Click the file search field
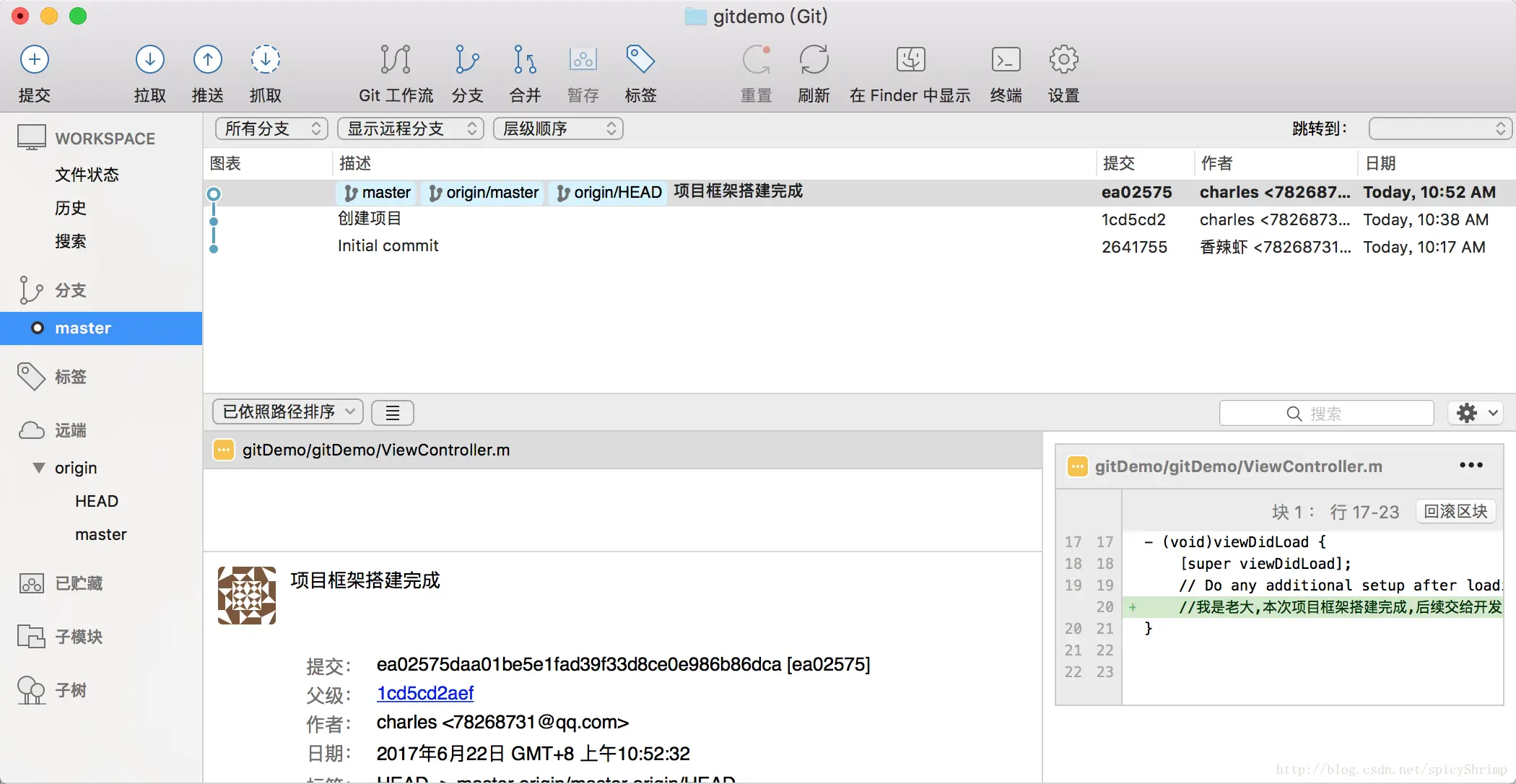 click(1326, 414)
